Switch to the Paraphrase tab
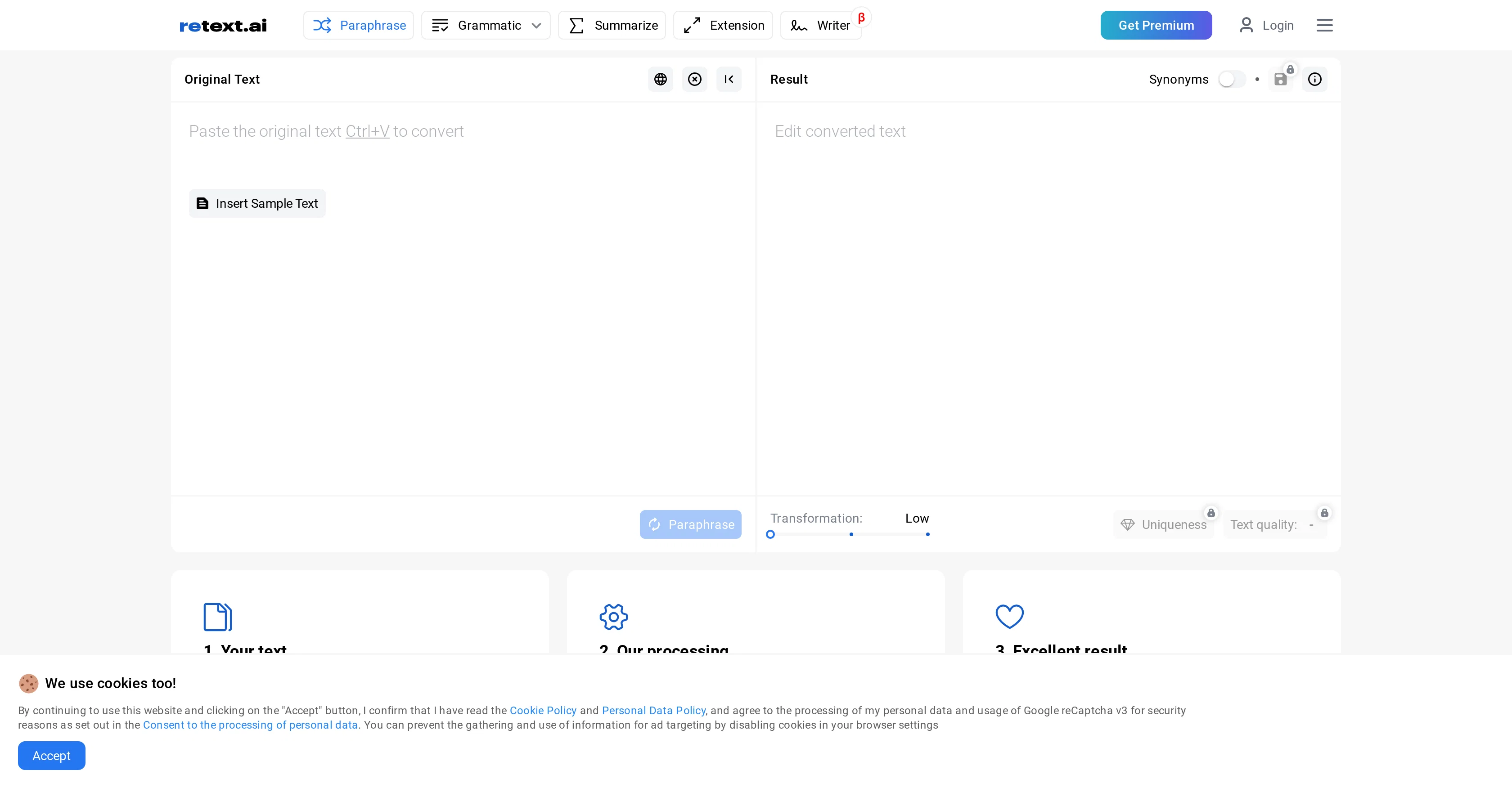This screenshot has width=1512, height=788. click(x=359, y=25)
